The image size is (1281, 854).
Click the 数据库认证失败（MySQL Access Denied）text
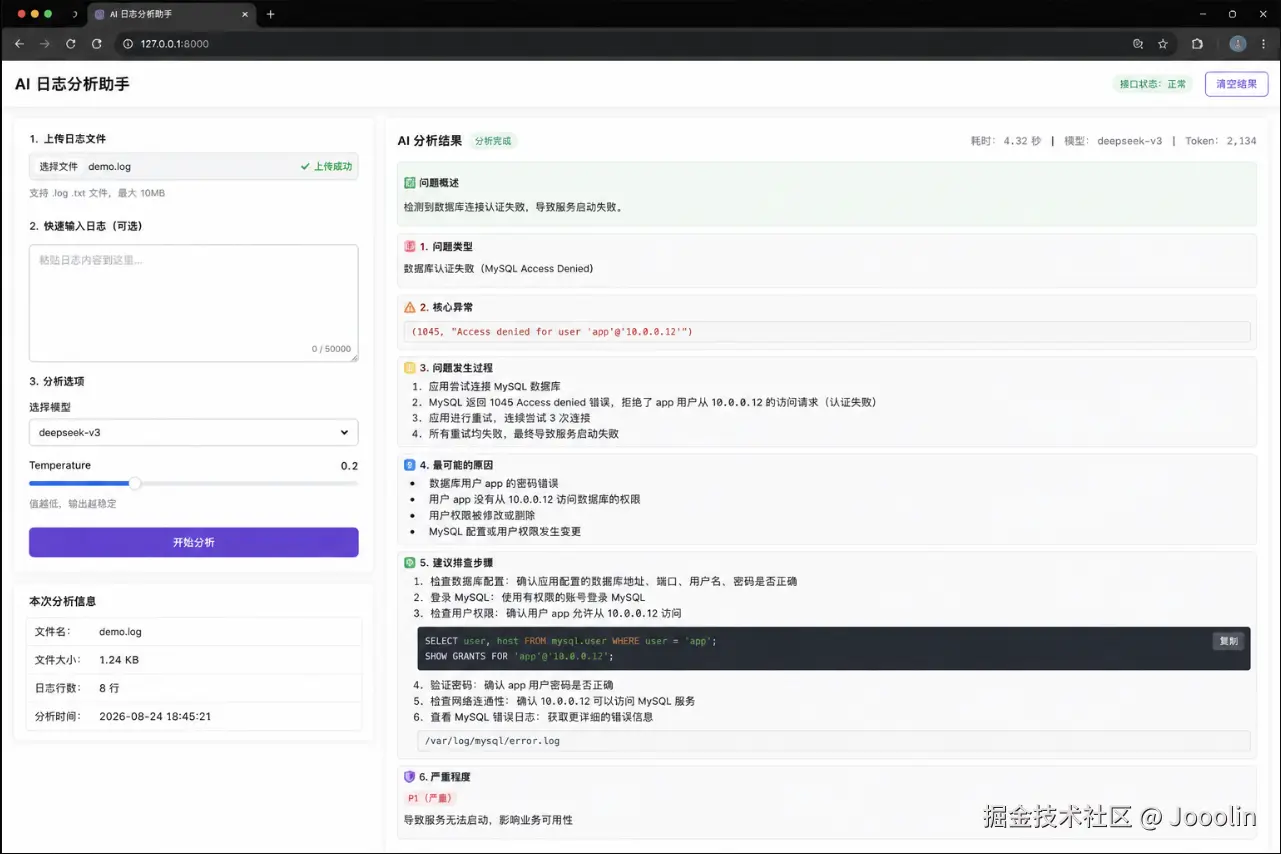pos(498,268)
